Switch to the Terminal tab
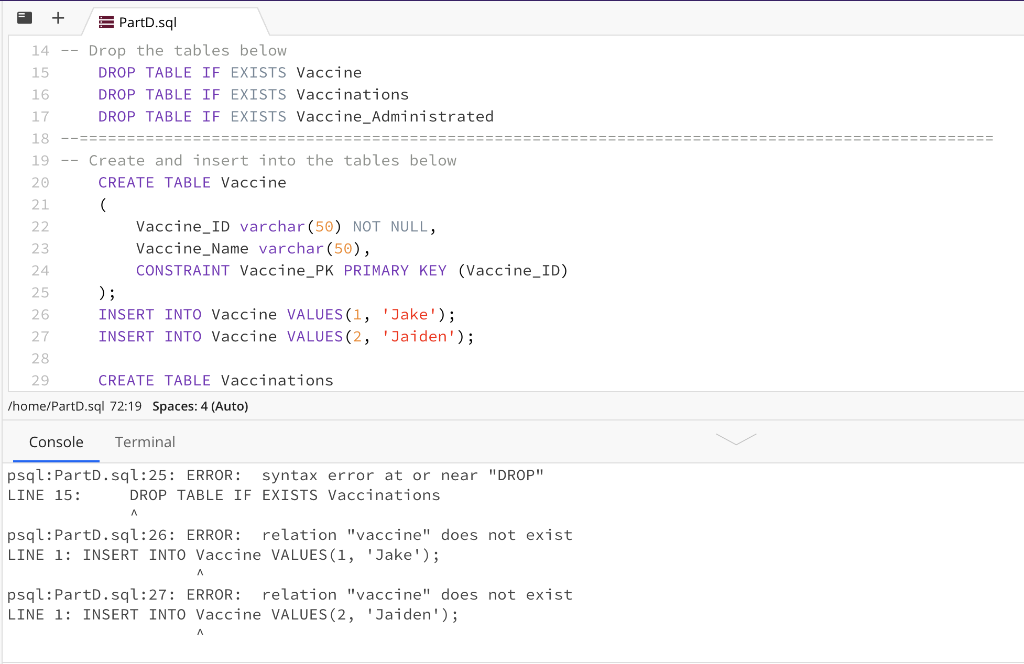Image resolution: width=1024 pixels, height=664 pixels. pos(145,441)
